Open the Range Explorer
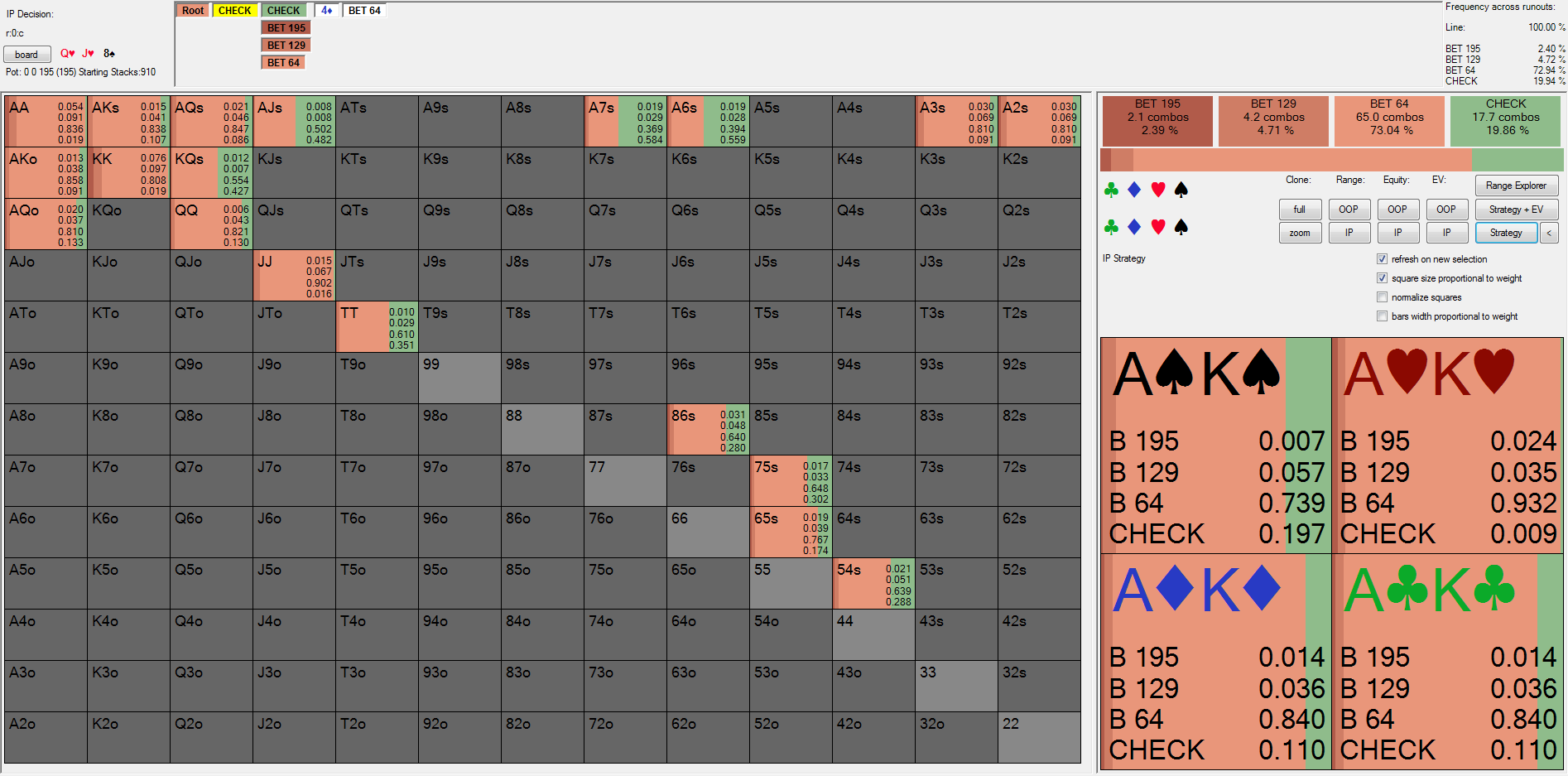1568x776 pixels. [x=1516, y=186]
